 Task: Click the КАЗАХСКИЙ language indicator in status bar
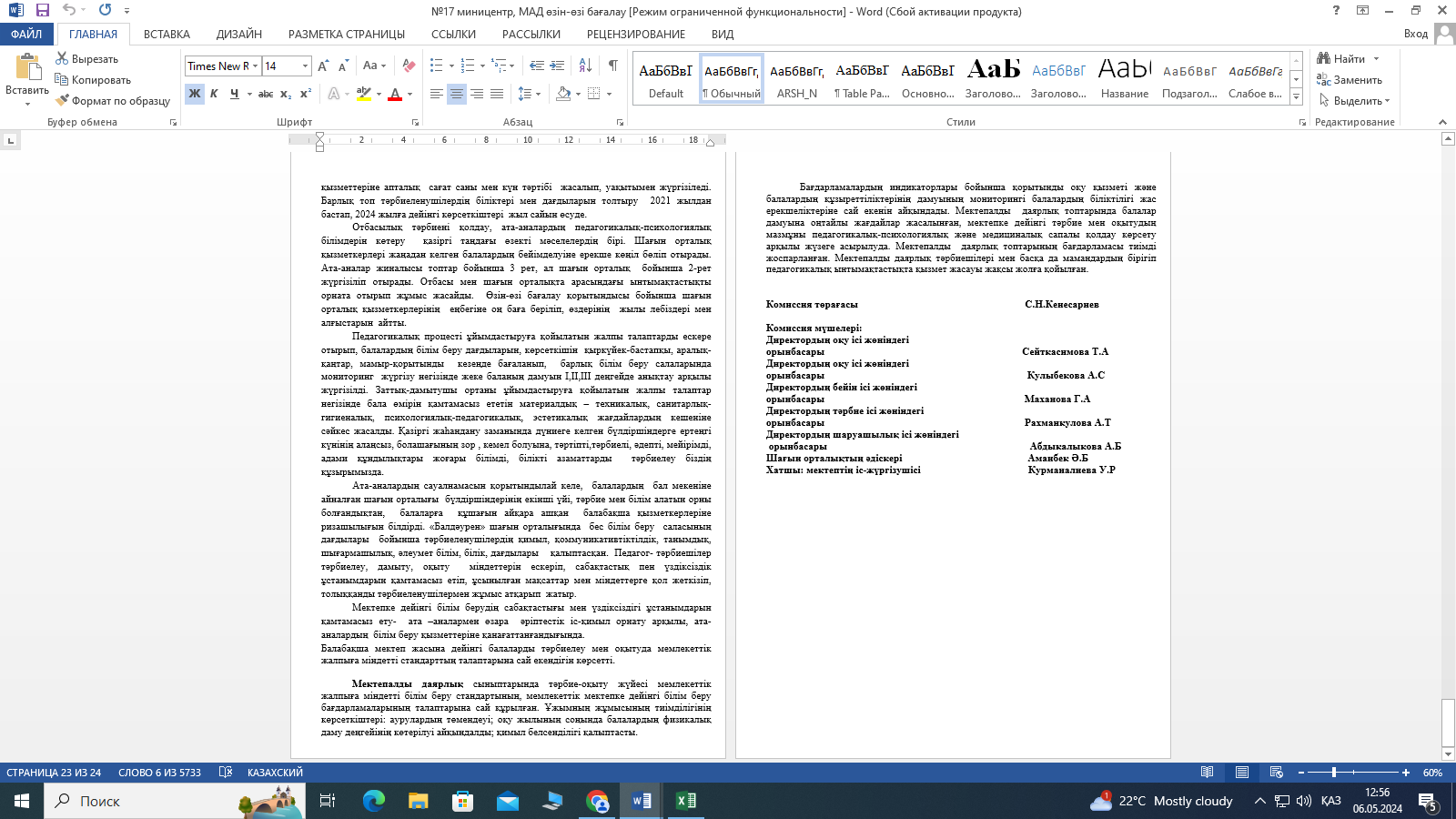(x=275, y=773)
